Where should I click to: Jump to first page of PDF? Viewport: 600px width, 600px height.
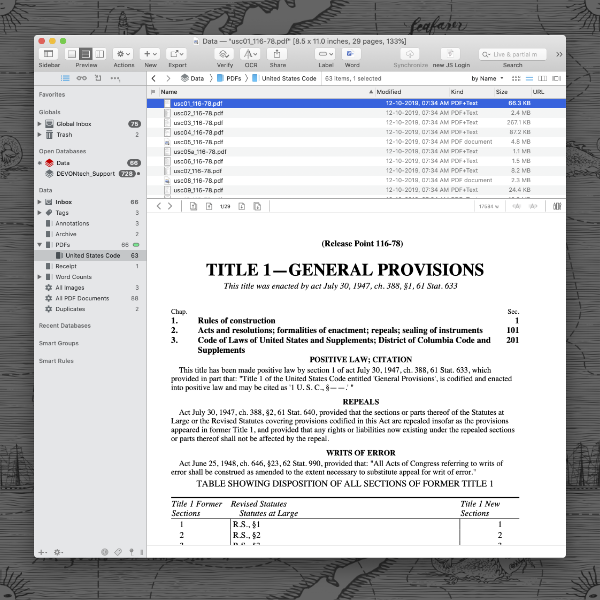pyautogui.click(x=193, y=207)
